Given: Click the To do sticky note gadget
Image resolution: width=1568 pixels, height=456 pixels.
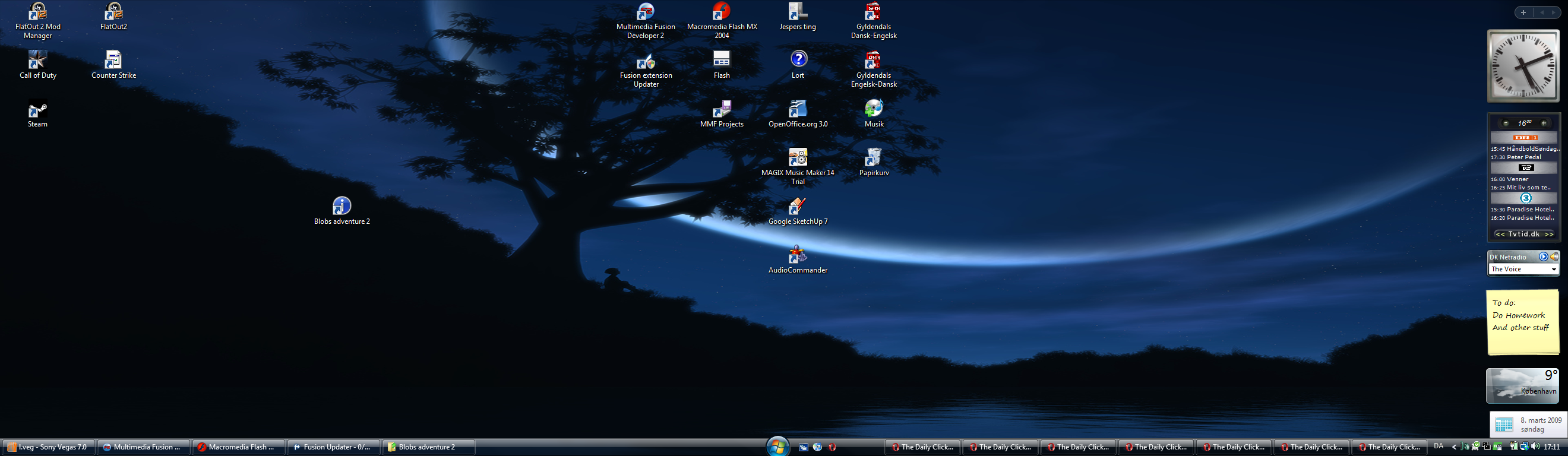Looking at the screenshot, I should pyautogui.click(x=1523, y=322).
